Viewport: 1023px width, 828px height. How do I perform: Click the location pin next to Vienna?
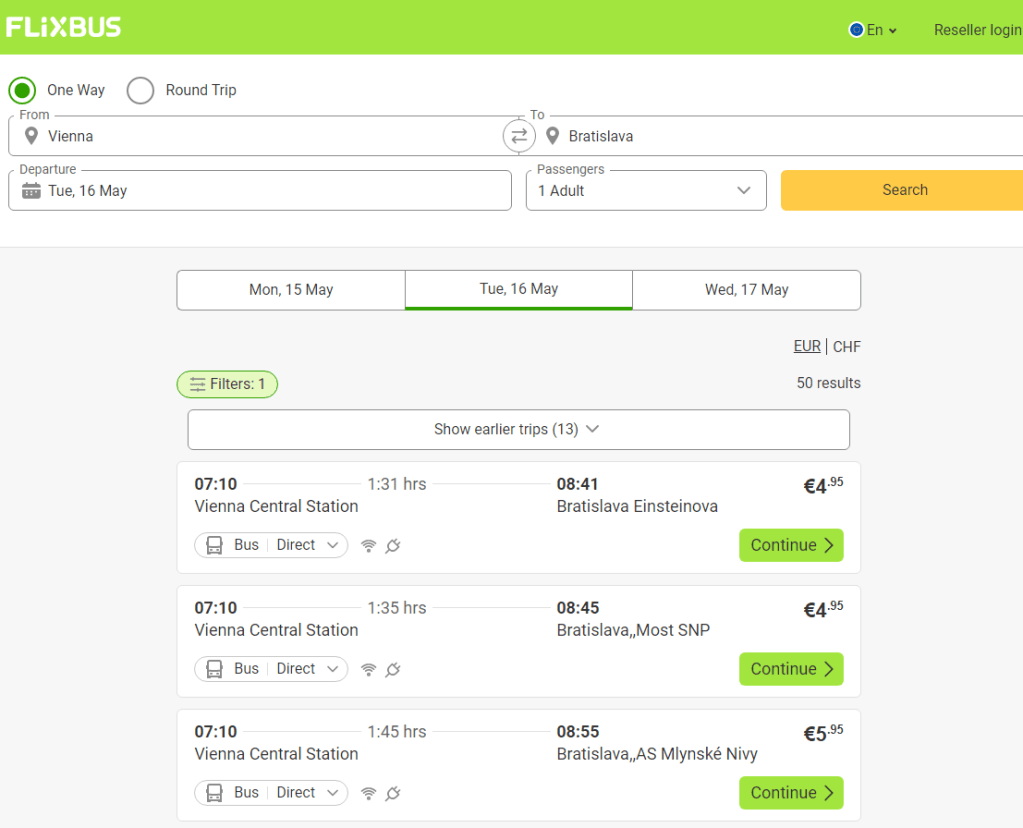31,136
